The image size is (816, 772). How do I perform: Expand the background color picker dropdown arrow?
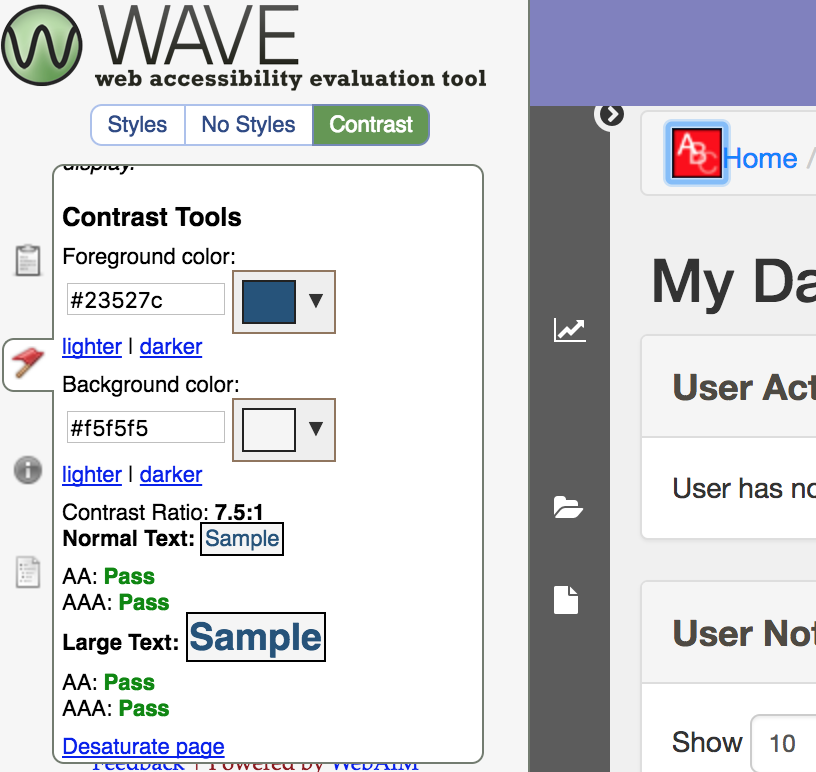[x=316, y=428]
